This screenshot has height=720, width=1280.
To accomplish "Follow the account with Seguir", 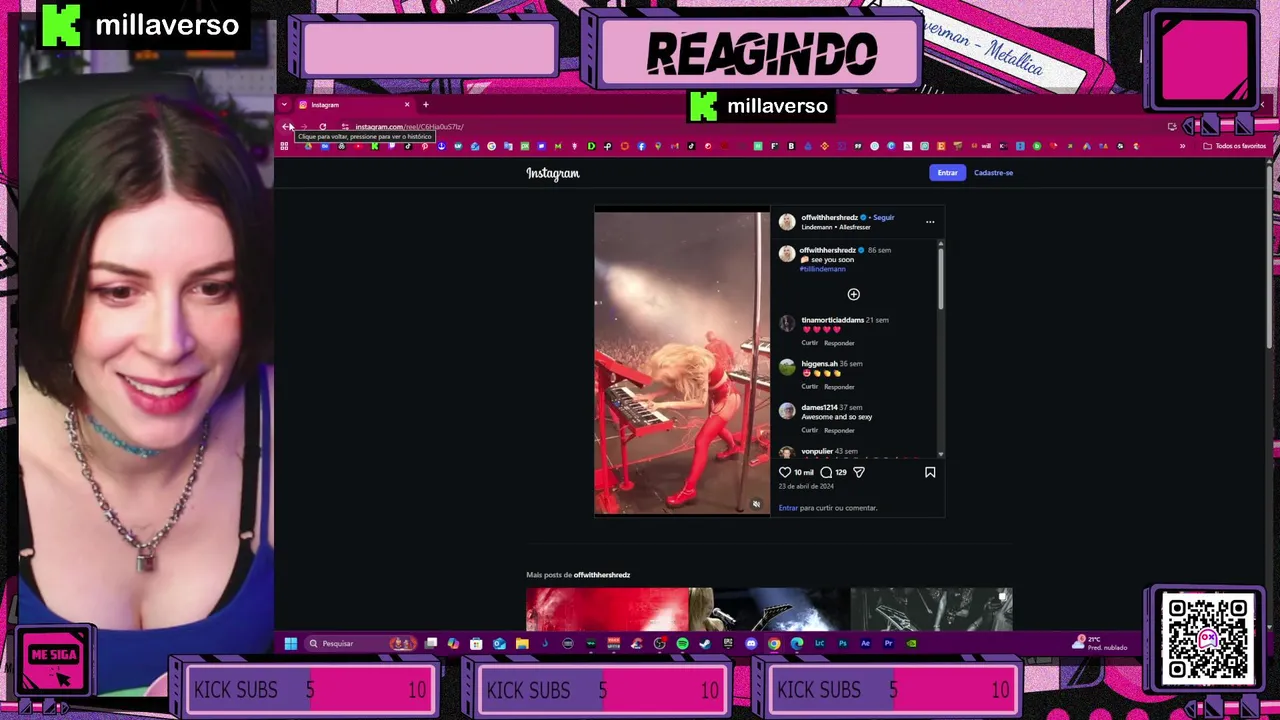I will [883, 217].
